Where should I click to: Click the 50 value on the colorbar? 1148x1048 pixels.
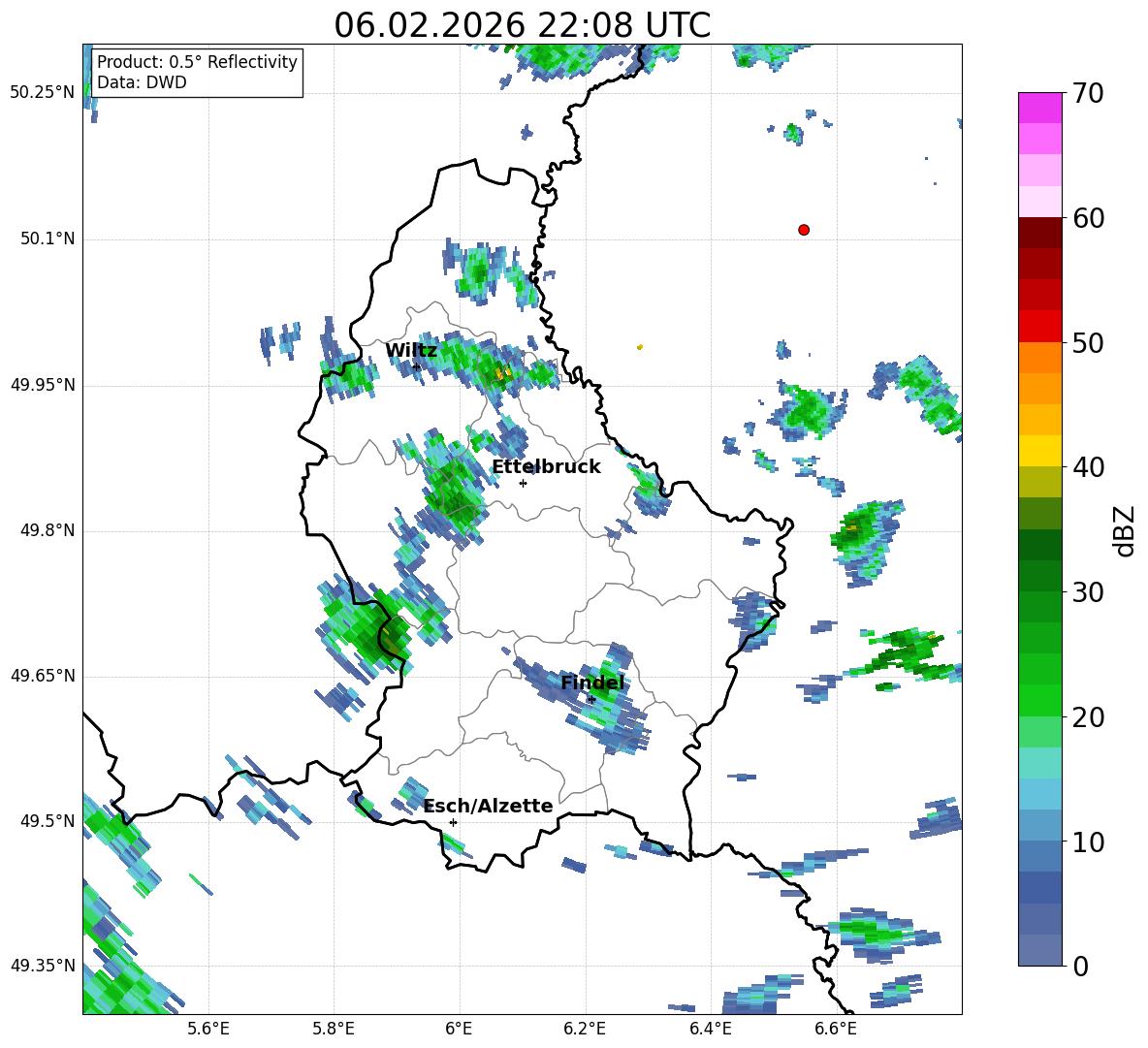(1087, 342)
